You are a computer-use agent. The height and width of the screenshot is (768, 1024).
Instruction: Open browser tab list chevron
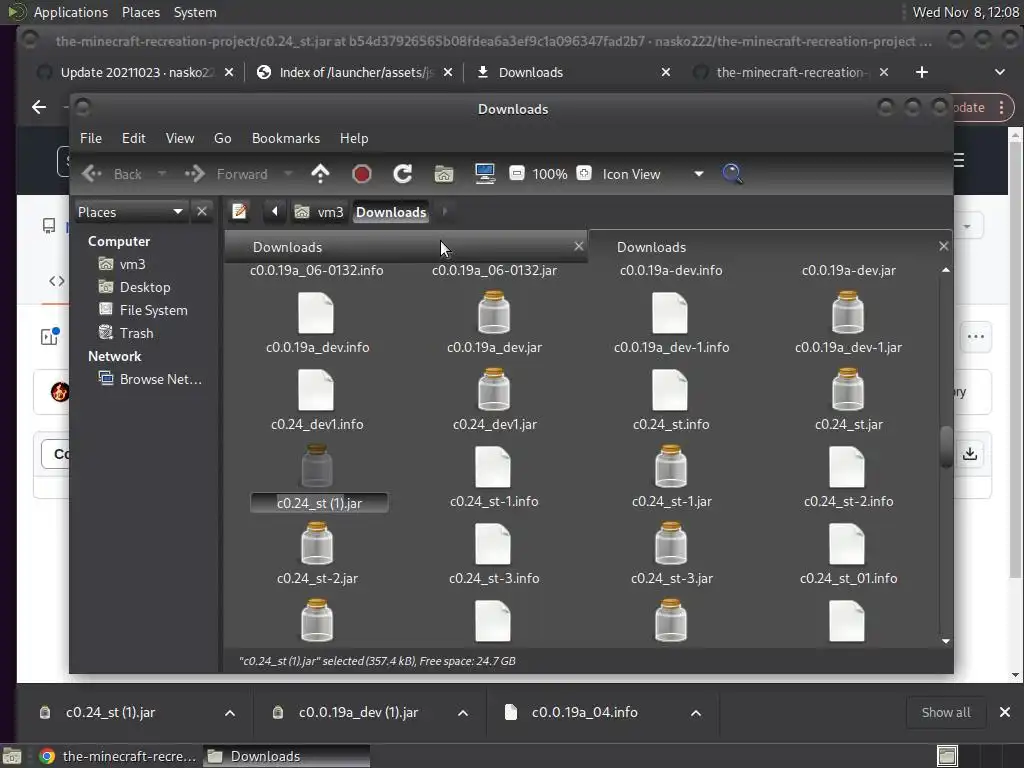pyautogui.click(x=1000, y=72)
